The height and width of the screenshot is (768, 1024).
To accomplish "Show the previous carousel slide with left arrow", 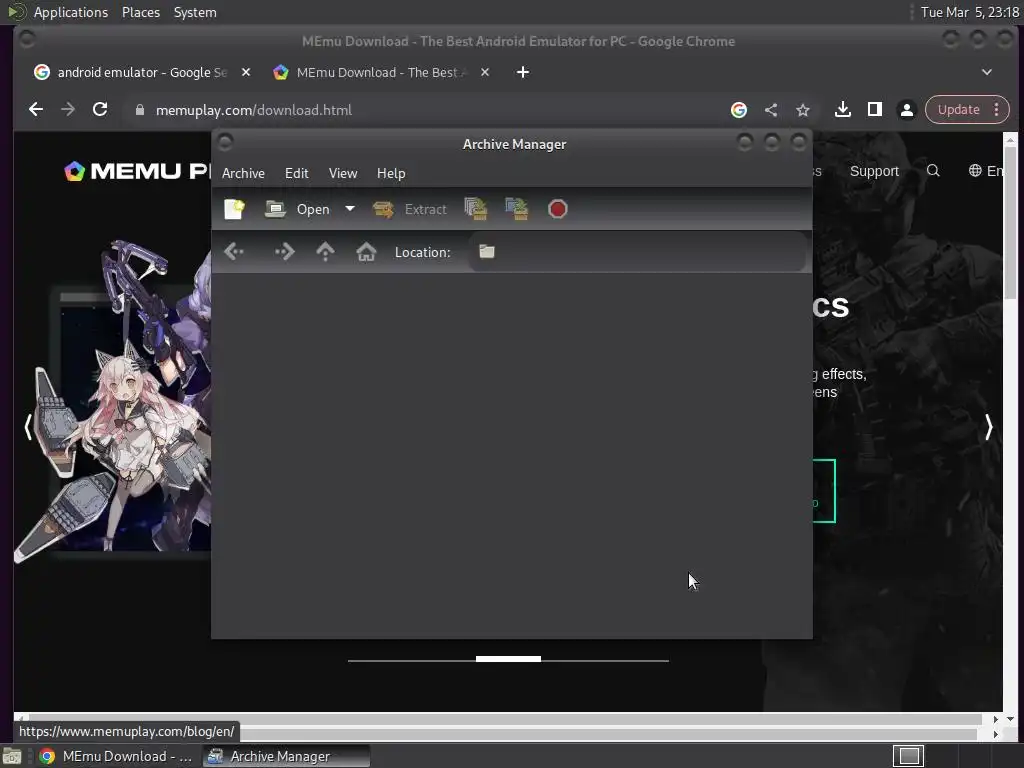I will (x=28, y=427).
